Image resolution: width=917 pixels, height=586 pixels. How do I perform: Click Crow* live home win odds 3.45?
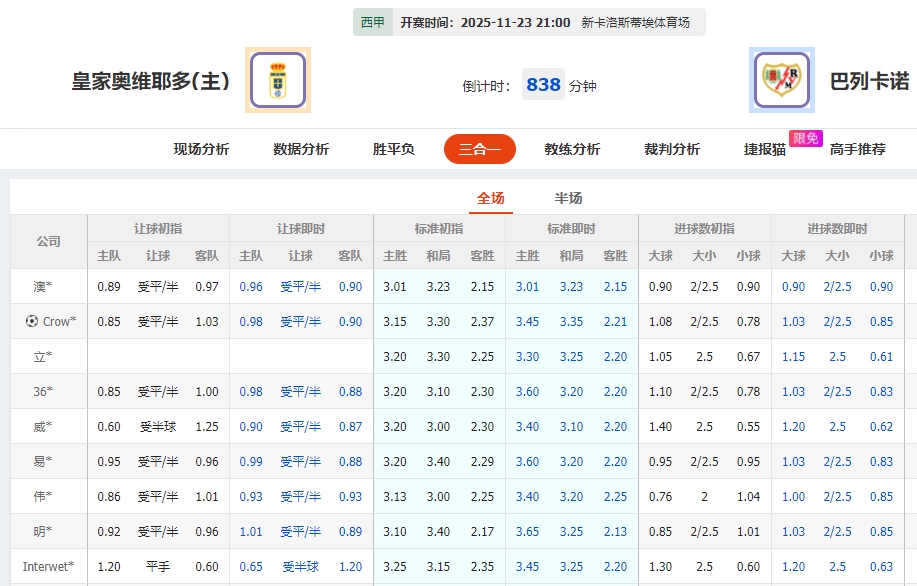[528, 321]
